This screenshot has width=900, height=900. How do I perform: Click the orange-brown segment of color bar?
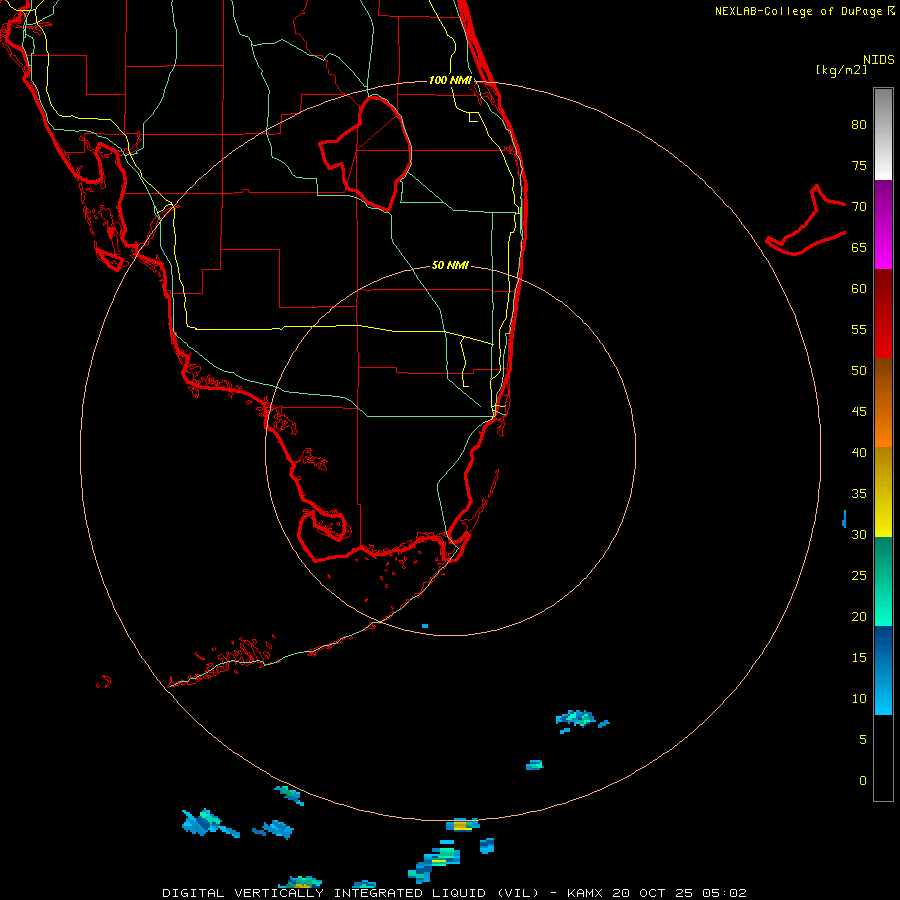tap(883, 402)
